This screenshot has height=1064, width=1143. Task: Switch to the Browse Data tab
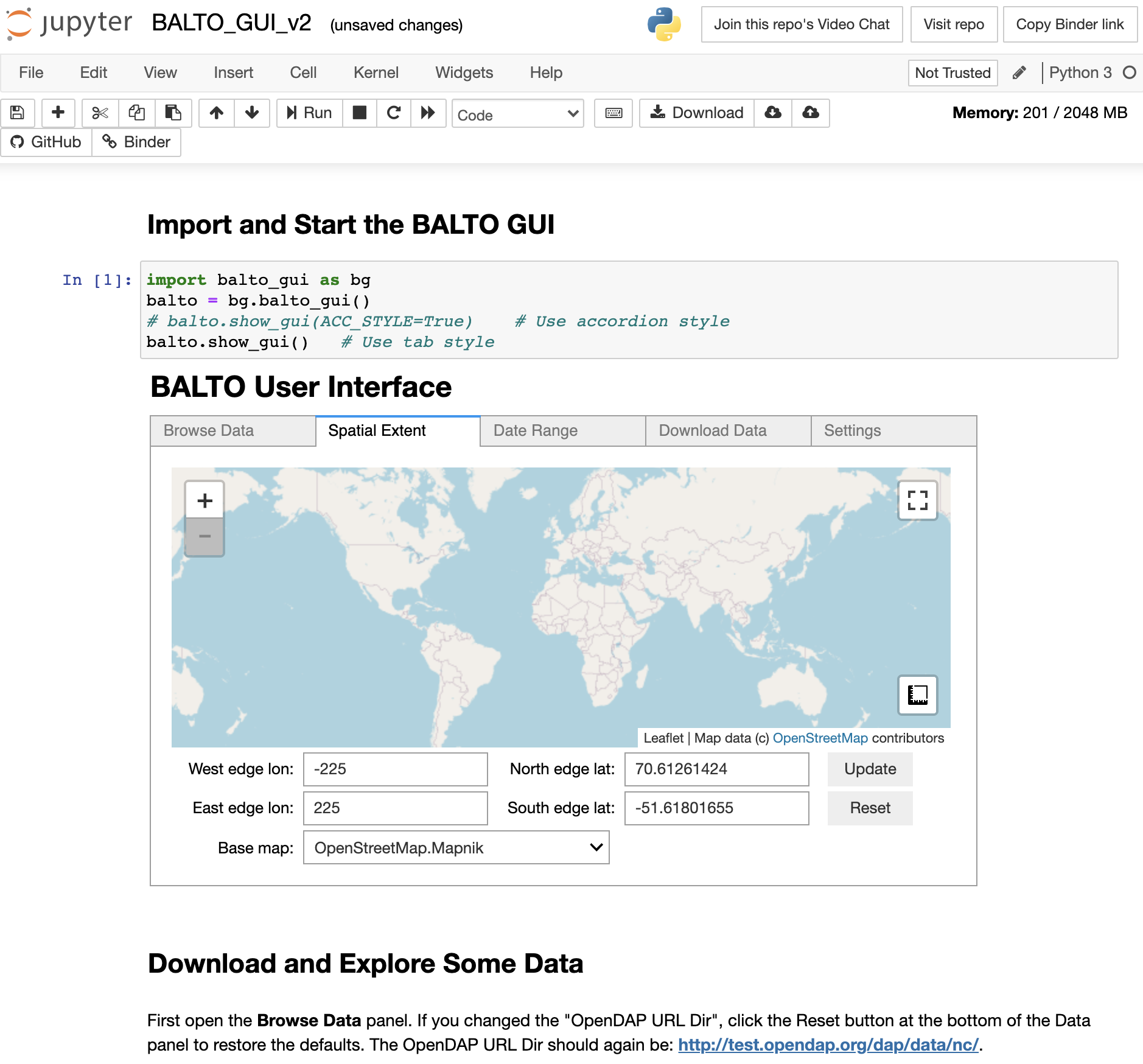[233, 431]
